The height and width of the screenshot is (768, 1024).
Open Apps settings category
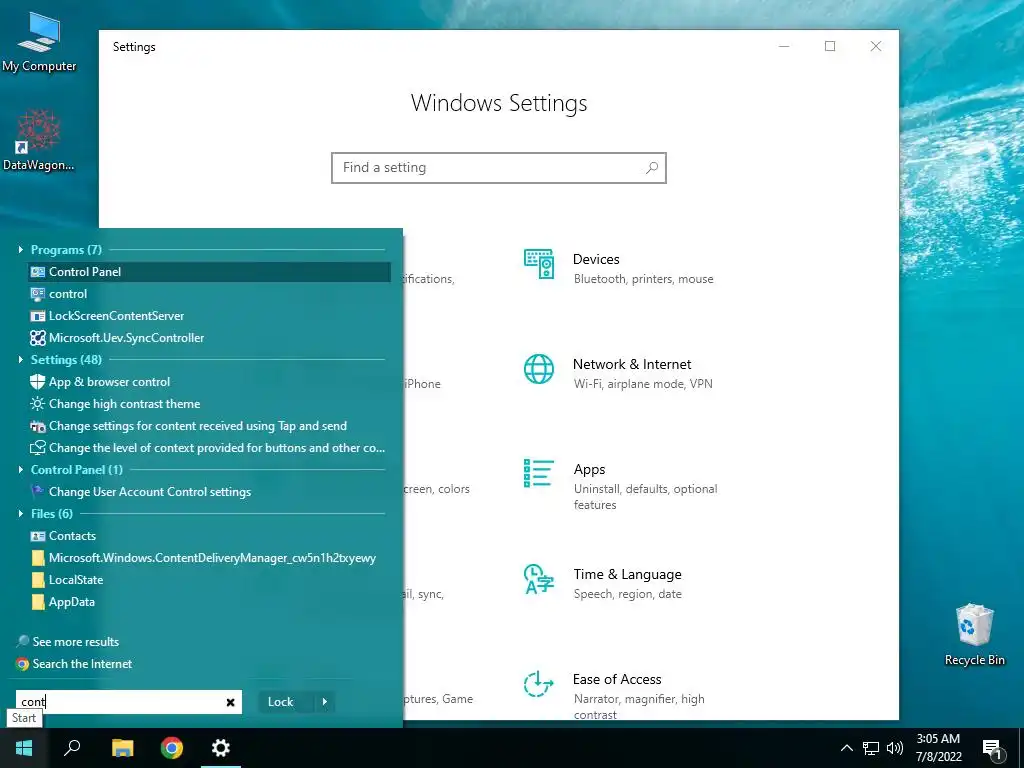(619, 486)
